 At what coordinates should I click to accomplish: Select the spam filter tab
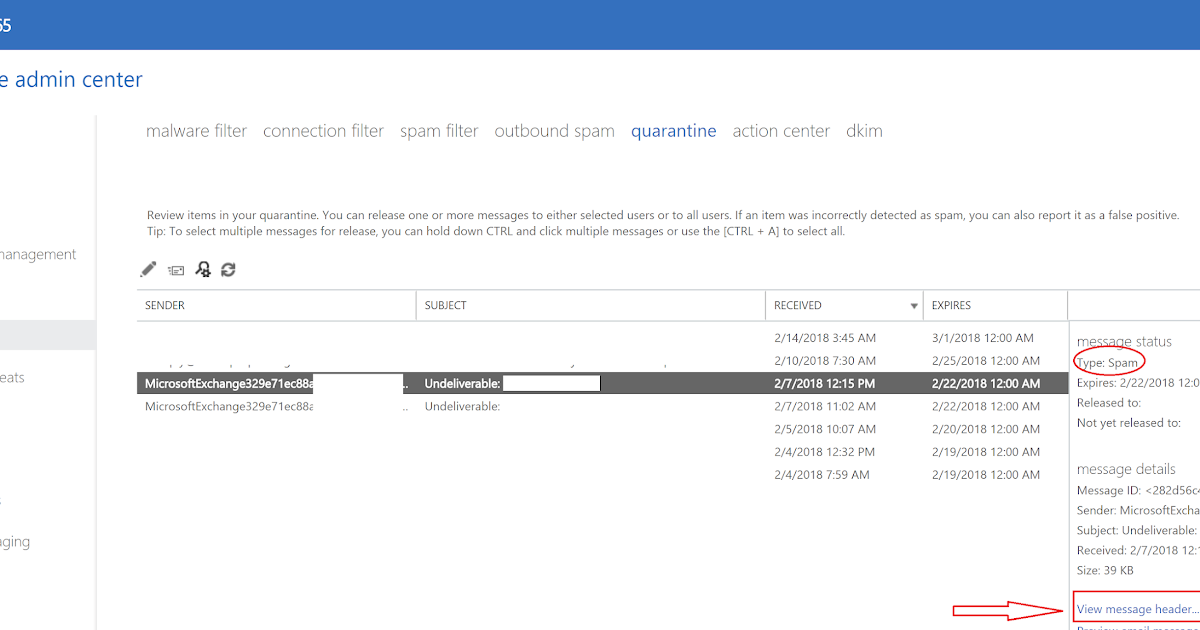[x=439, y=130]
